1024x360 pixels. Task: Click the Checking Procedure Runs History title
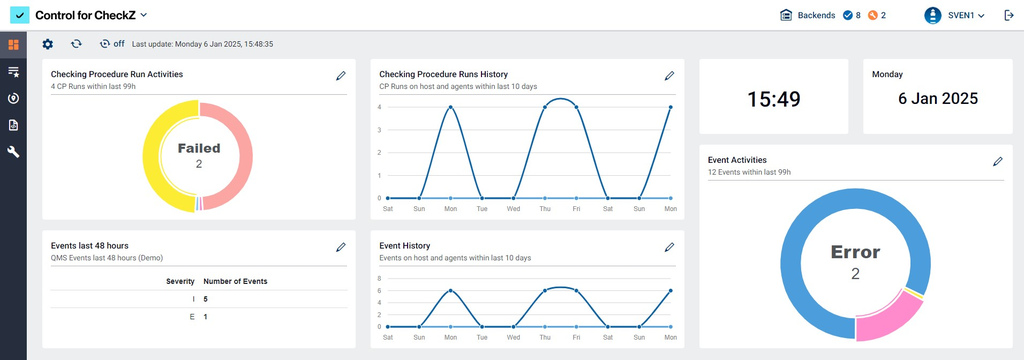point(443,74)
